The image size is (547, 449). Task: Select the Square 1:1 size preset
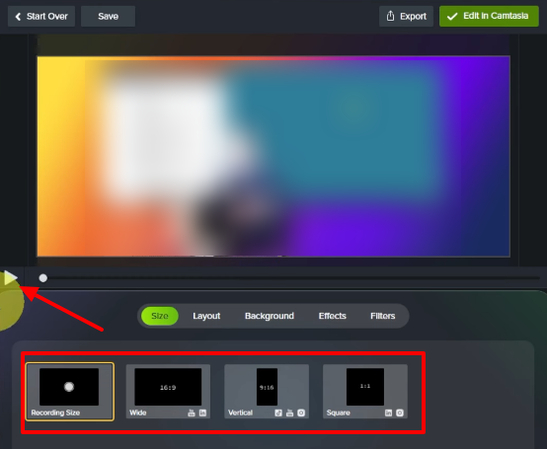(365, 391)
